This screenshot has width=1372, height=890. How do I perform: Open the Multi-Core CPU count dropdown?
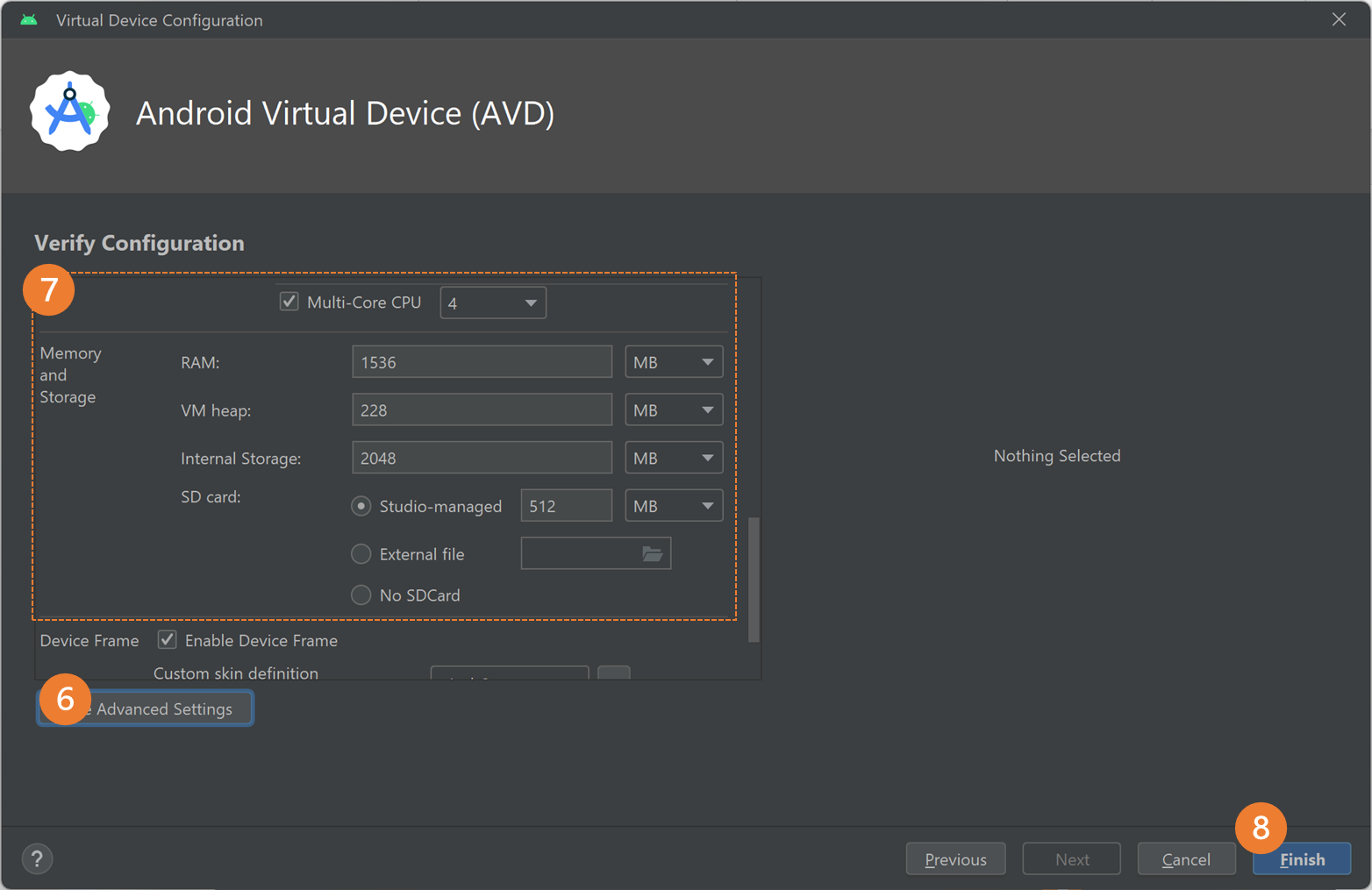click(x=493, y=303)
